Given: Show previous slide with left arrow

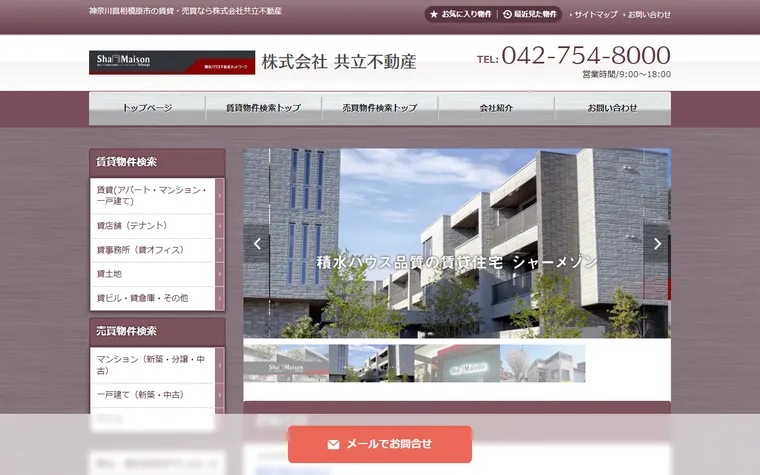Looking at the screenshot, I should coord(257,244).
